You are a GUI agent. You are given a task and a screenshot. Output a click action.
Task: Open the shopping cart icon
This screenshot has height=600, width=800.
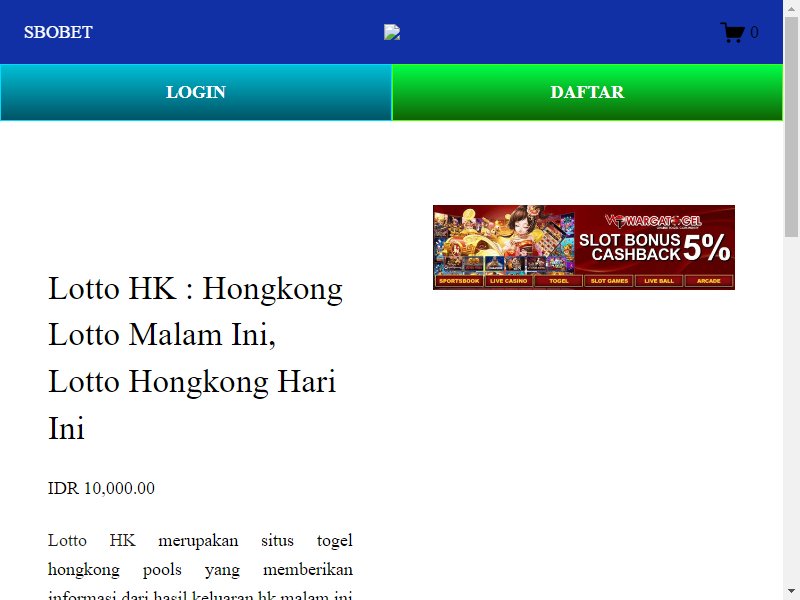pyautogui.click(x=732, y=32)
